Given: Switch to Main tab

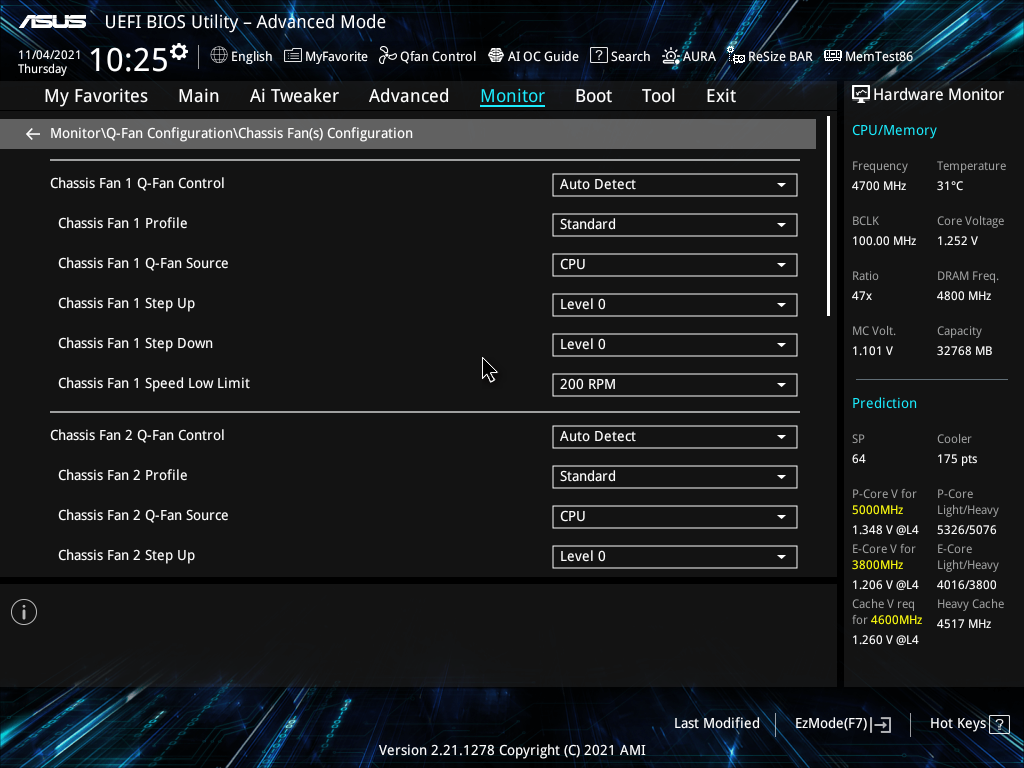Looking at the screenshot, I should [x=199, y=96].
